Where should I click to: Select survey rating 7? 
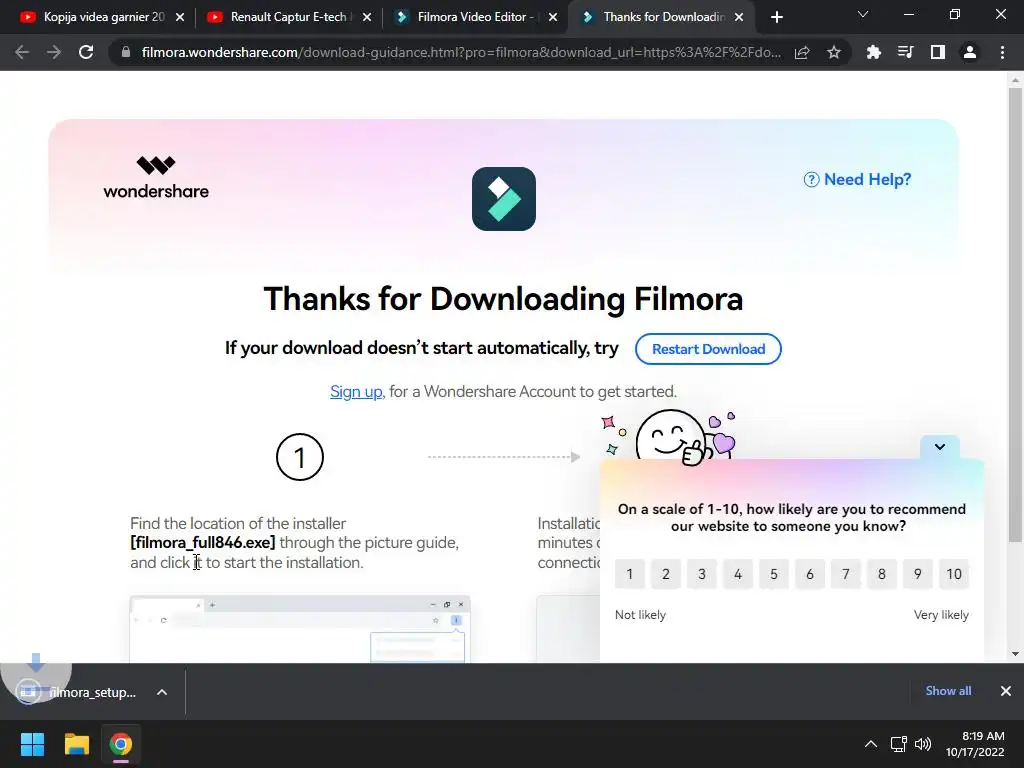pos(846,574)
